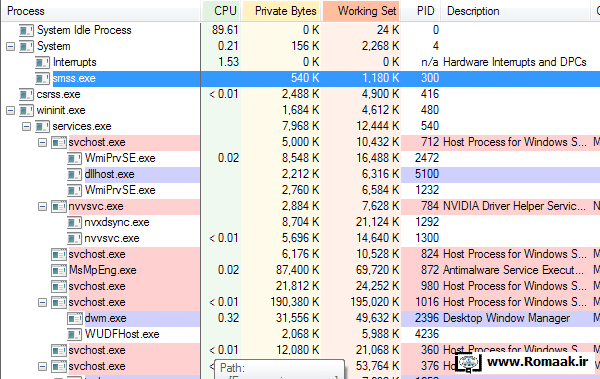Select the System Idle Process row
Screen dimensions: 600x379
click(x=300, y=30)
